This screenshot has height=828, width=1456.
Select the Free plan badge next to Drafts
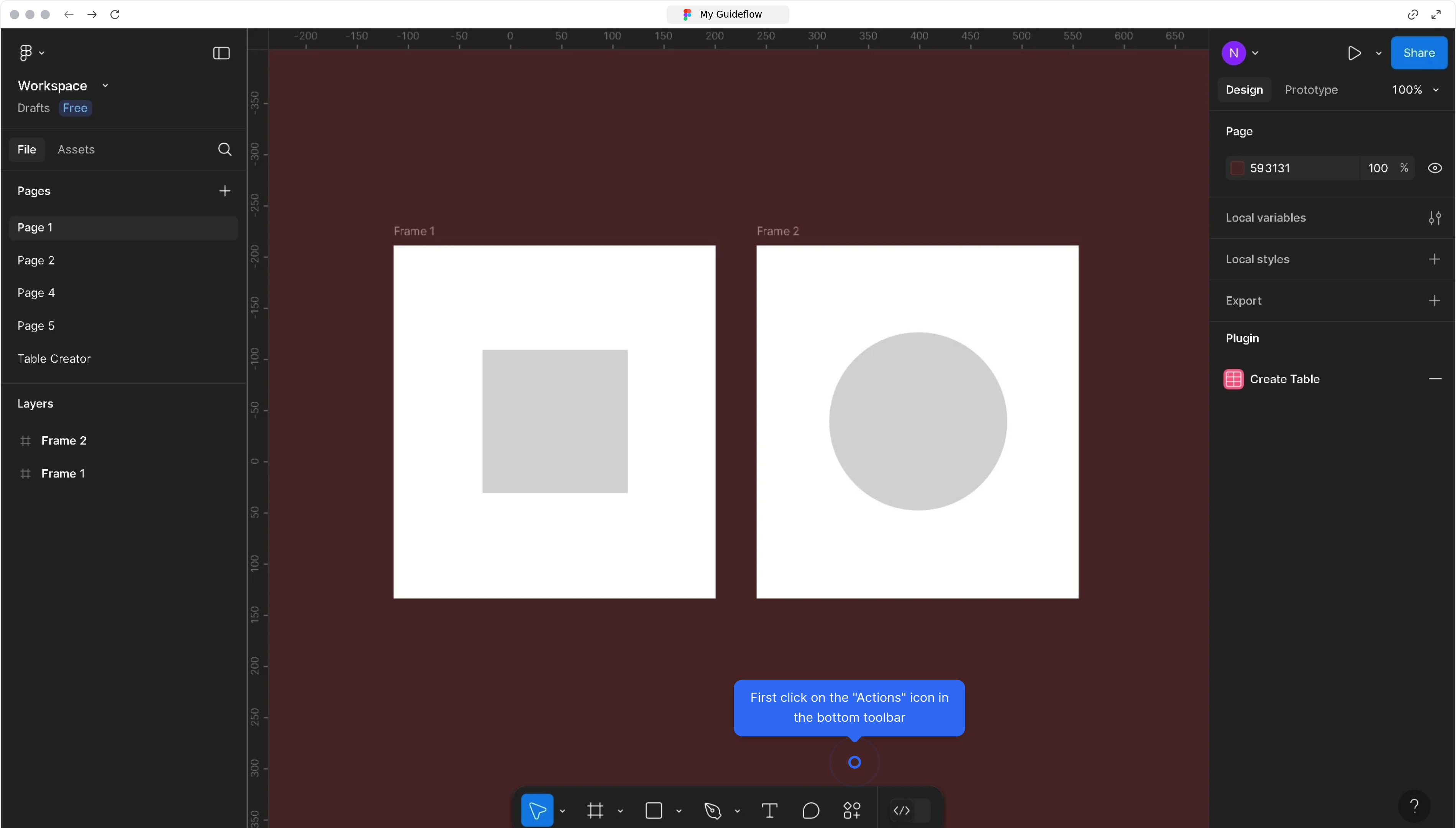74,107
